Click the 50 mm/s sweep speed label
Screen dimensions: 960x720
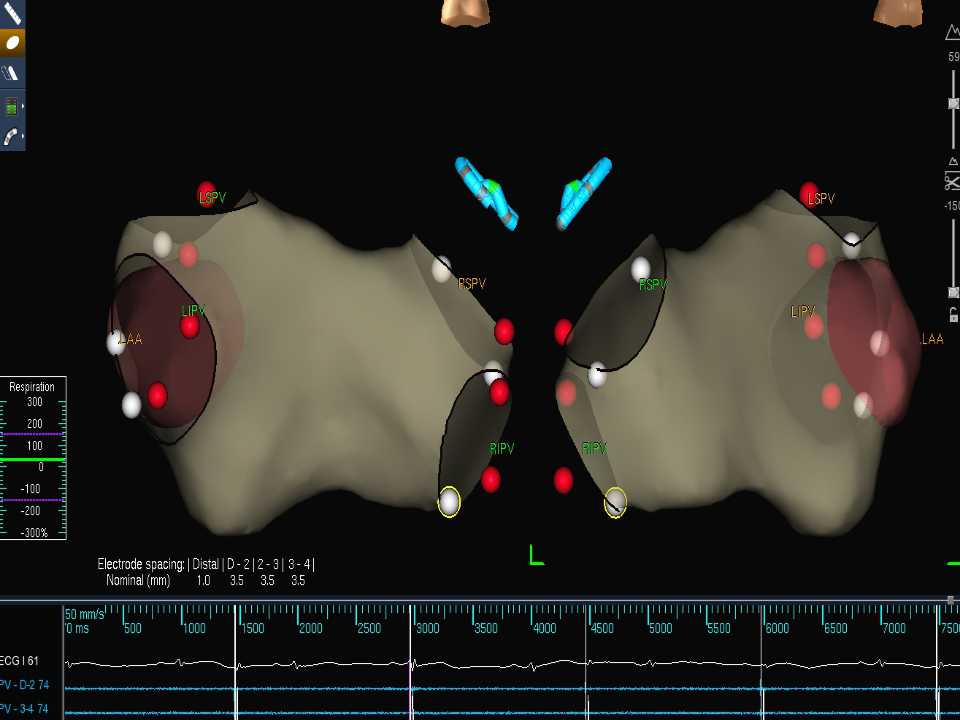coord(84,613)
